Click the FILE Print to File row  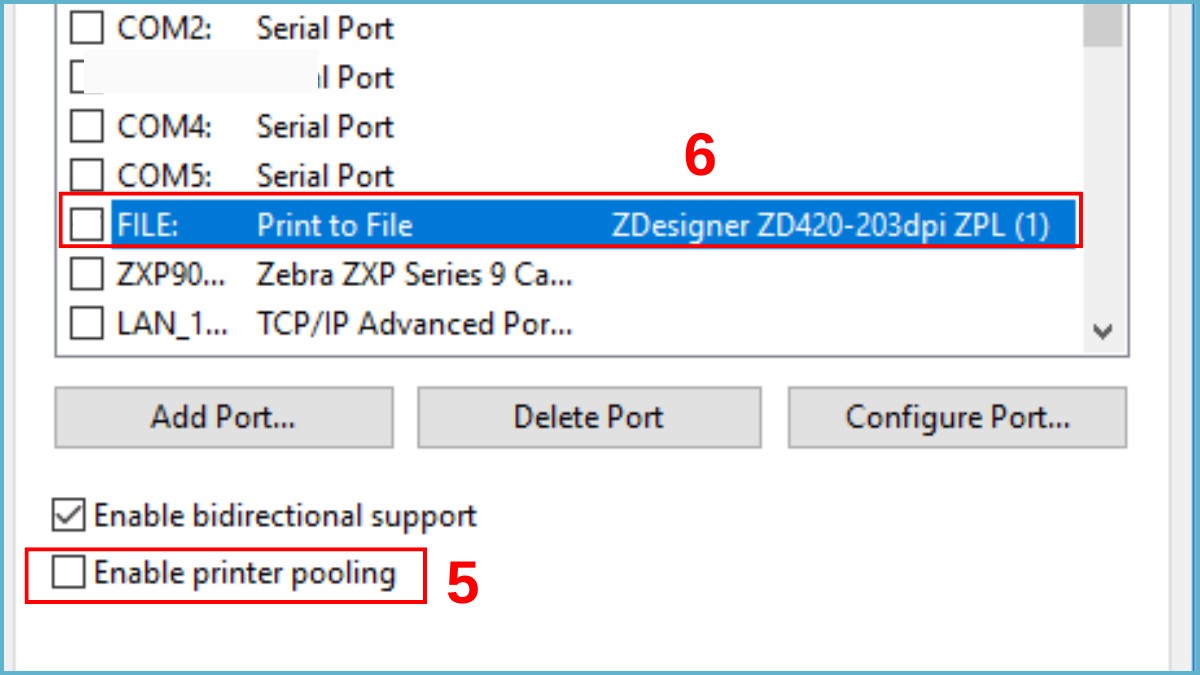400,225
